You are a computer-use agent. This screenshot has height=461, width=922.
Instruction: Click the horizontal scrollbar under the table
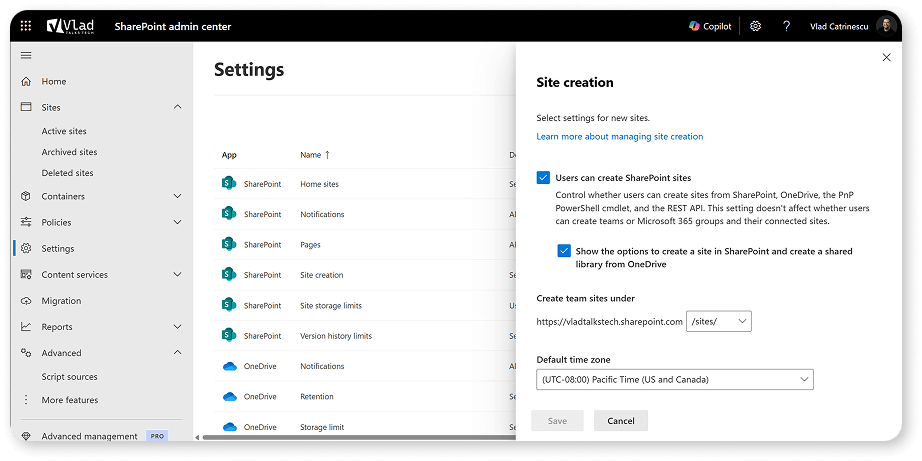tap(358, 437)
